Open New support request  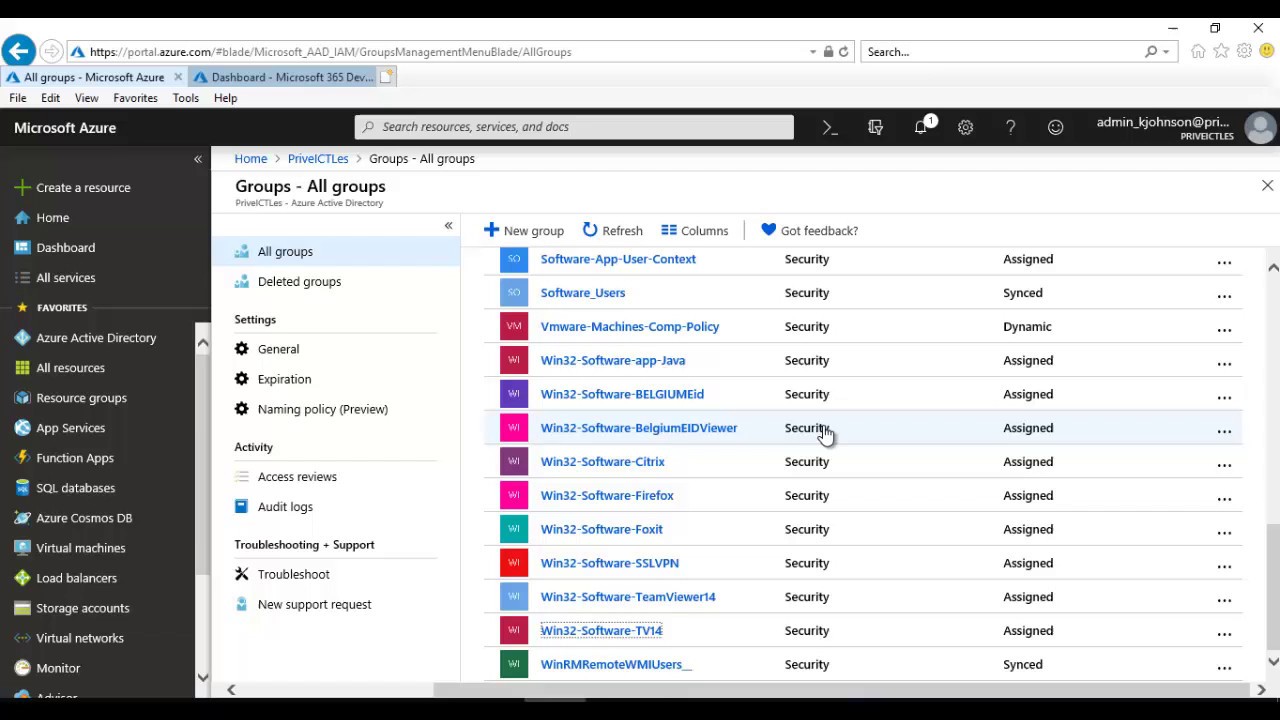(314, 604)
